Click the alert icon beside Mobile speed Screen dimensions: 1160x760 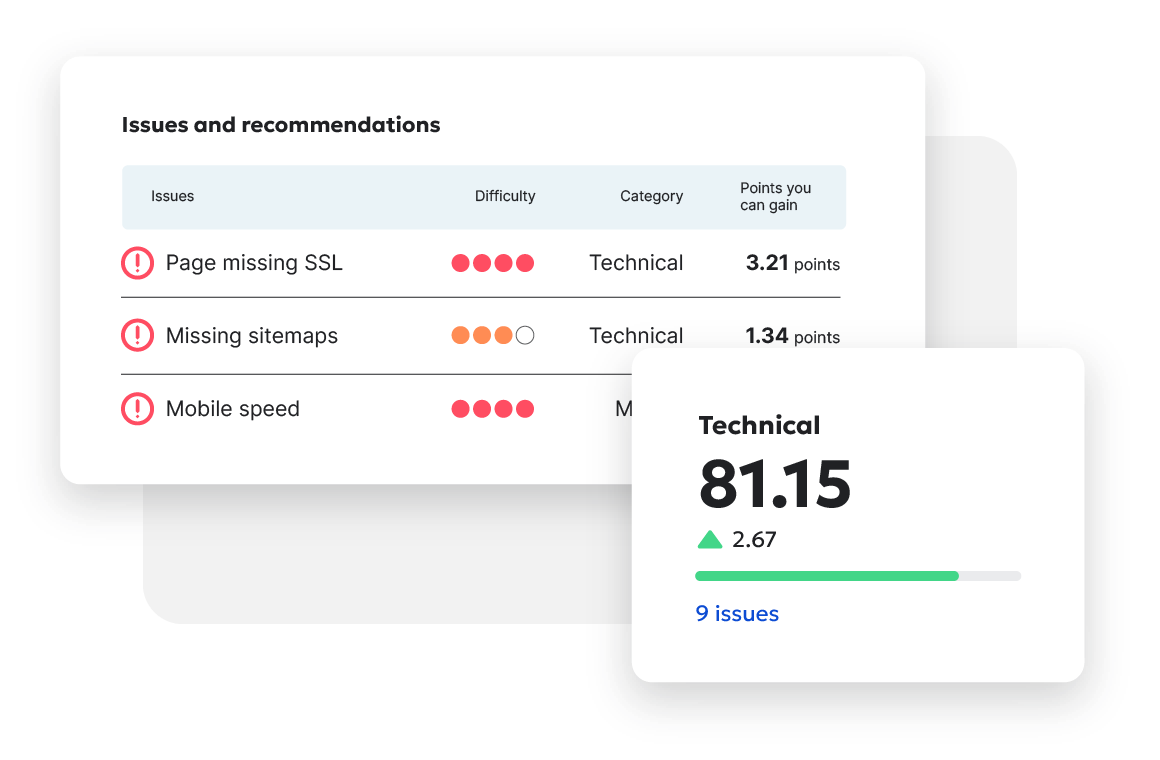point(138,408)
